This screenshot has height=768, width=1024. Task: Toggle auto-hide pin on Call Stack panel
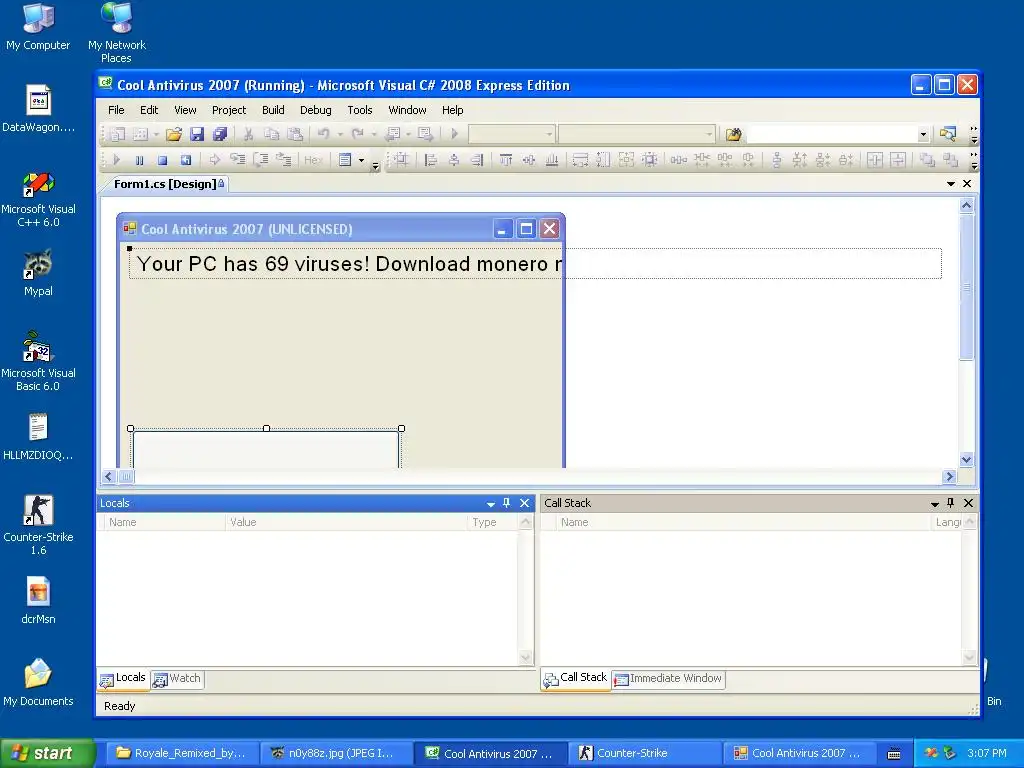pyautogui.click(x=951, y=503)
